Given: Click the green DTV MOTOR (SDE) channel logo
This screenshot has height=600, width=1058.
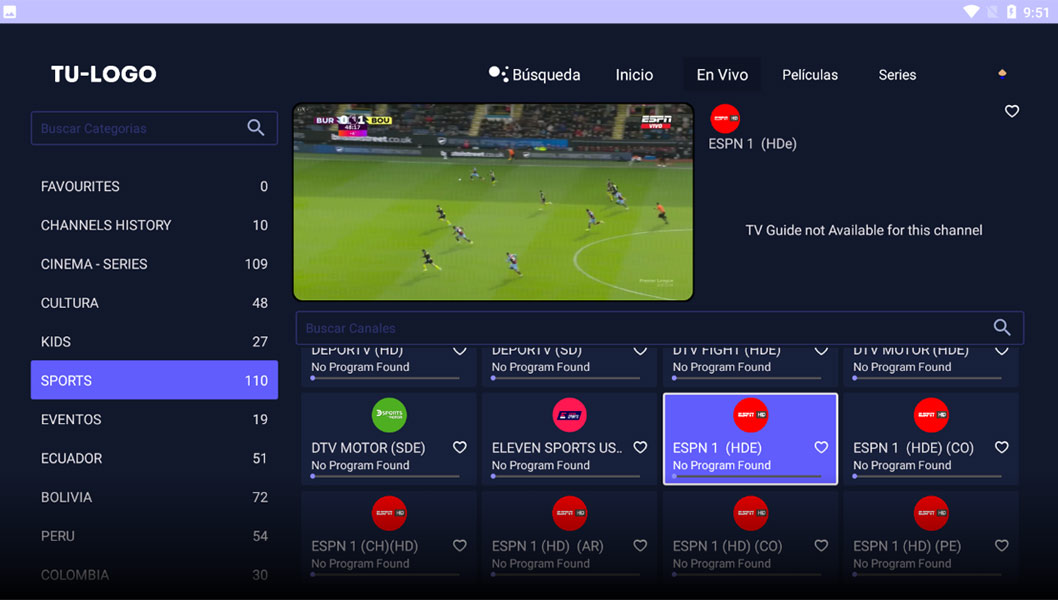Looking at the screenshot, I should tap(389, 414).
